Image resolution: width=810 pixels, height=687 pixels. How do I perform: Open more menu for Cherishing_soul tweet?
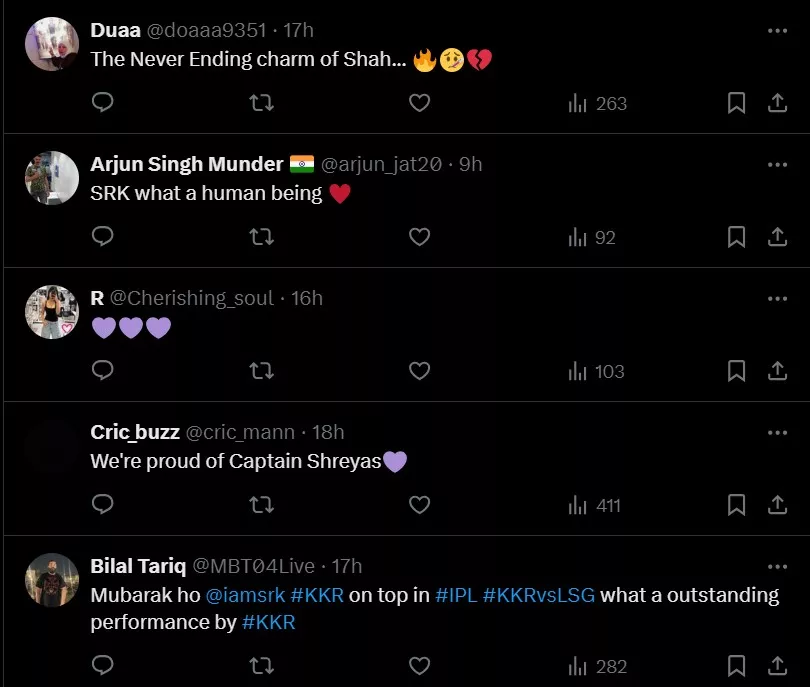pos(777,299)
